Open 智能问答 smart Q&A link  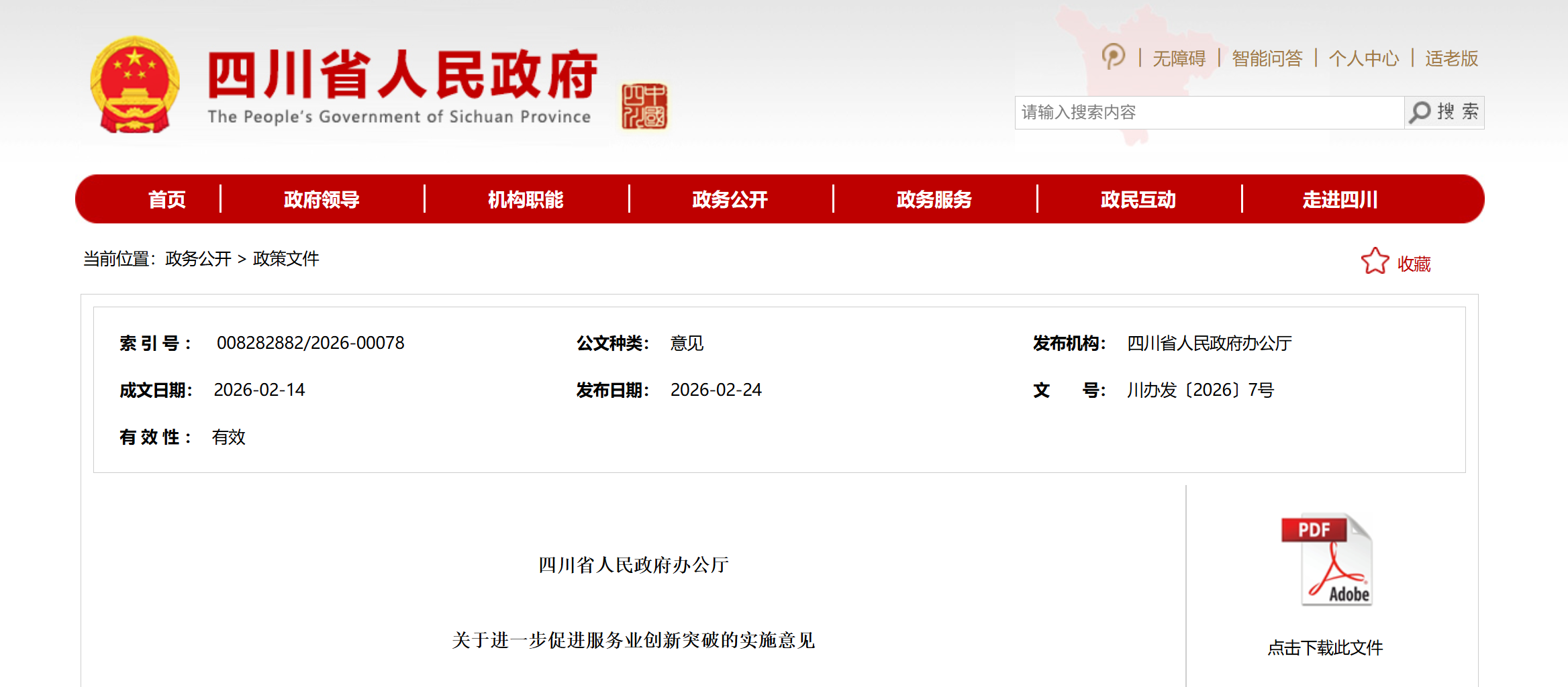tap(1267, 58)
